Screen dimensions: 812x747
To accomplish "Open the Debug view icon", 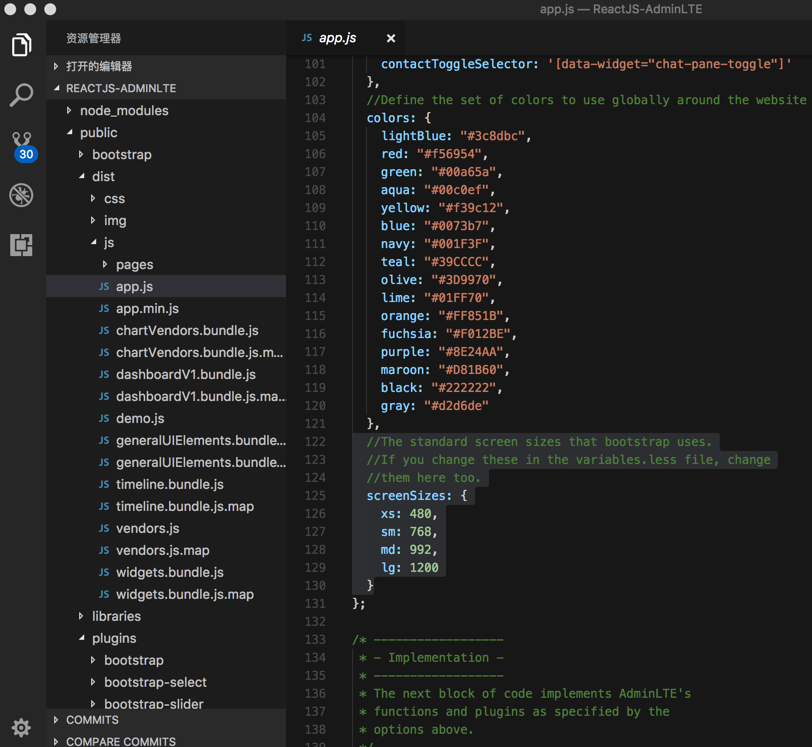I will point(21,195).
